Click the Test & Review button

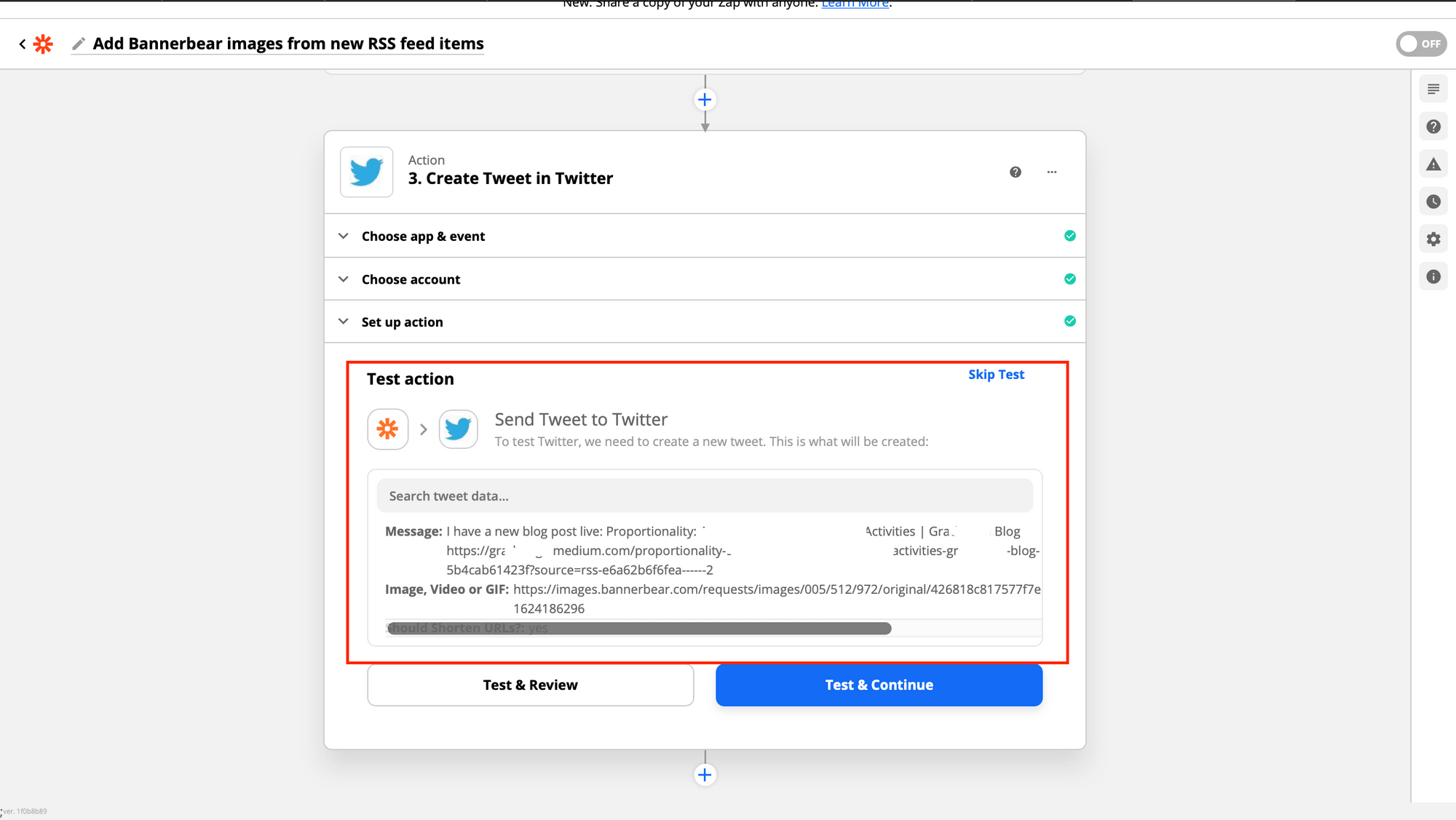click(x=531, y=685)
